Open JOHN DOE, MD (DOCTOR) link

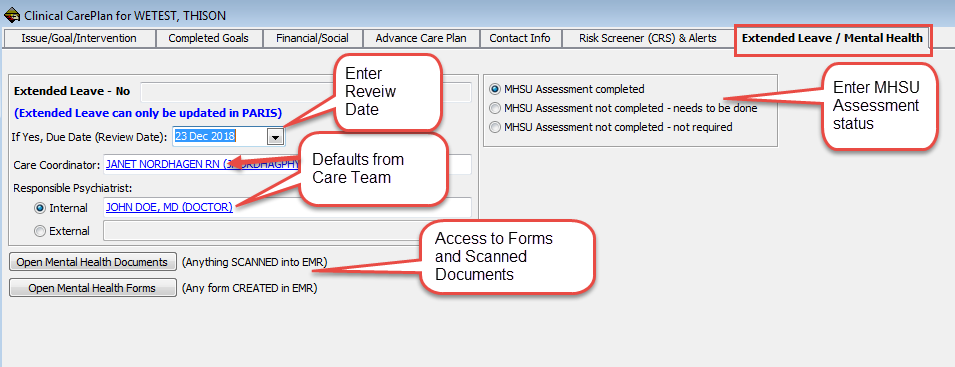point(169,207)
